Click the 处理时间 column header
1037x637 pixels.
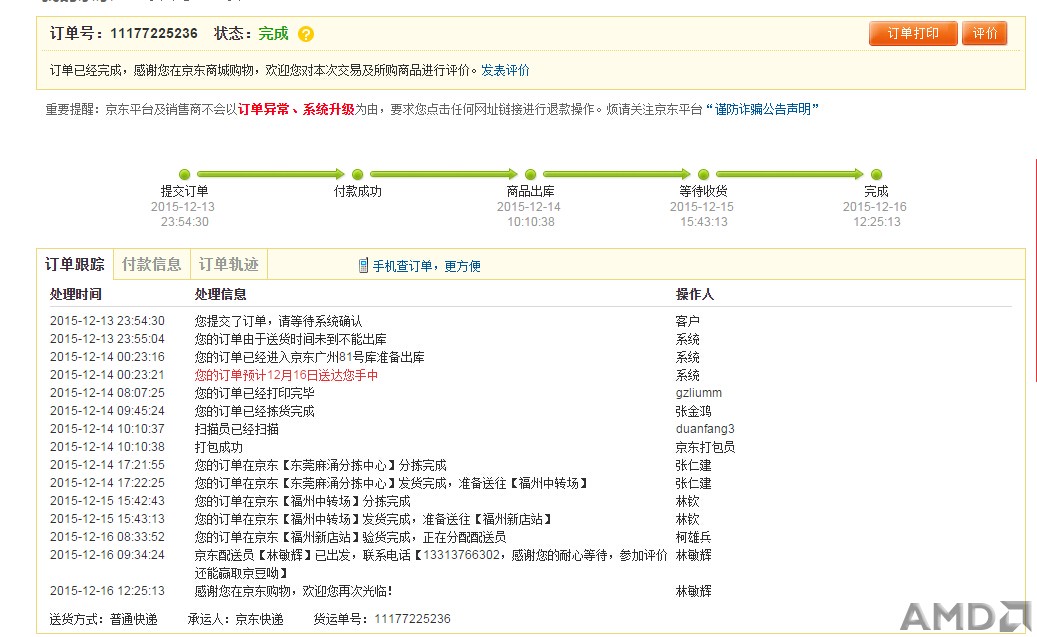(x=75, y=294)
